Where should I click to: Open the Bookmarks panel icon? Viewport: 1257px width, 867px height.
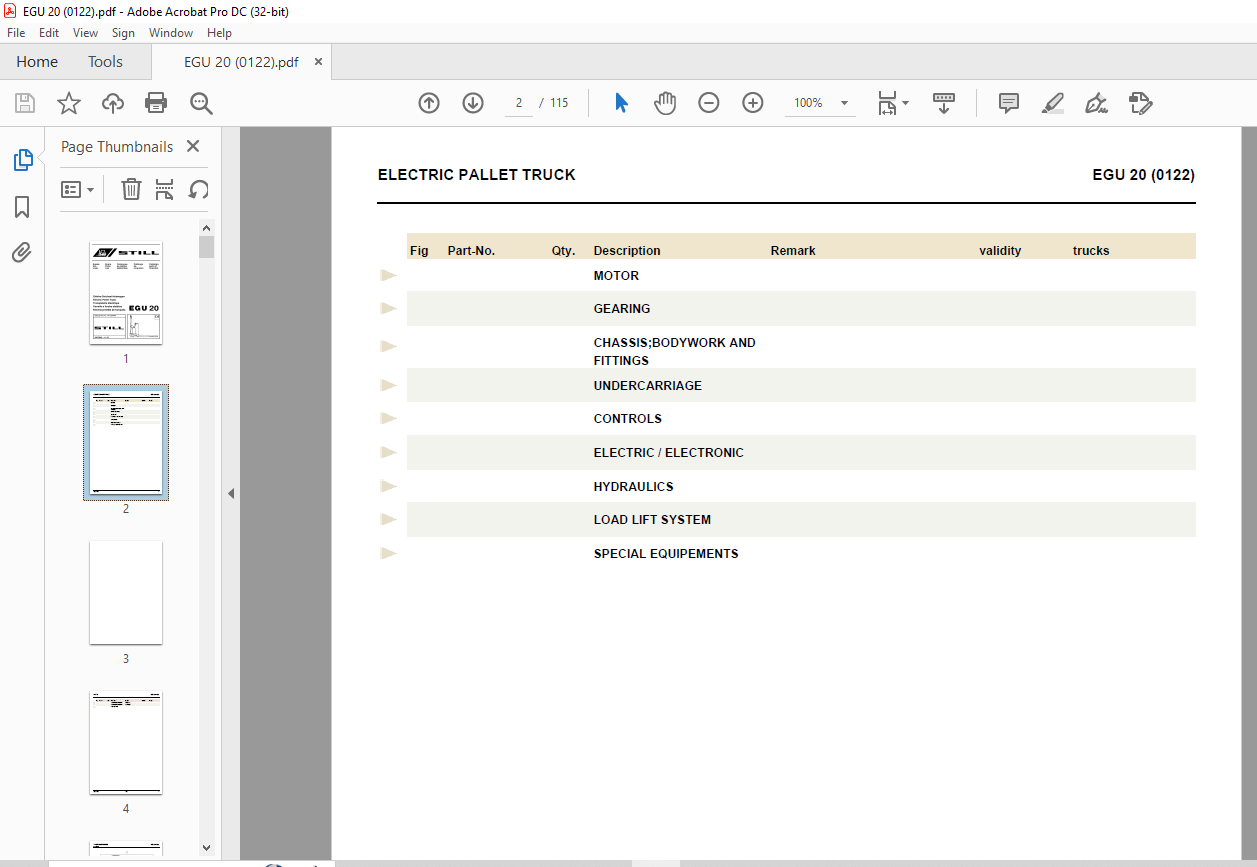coord(22,207)
